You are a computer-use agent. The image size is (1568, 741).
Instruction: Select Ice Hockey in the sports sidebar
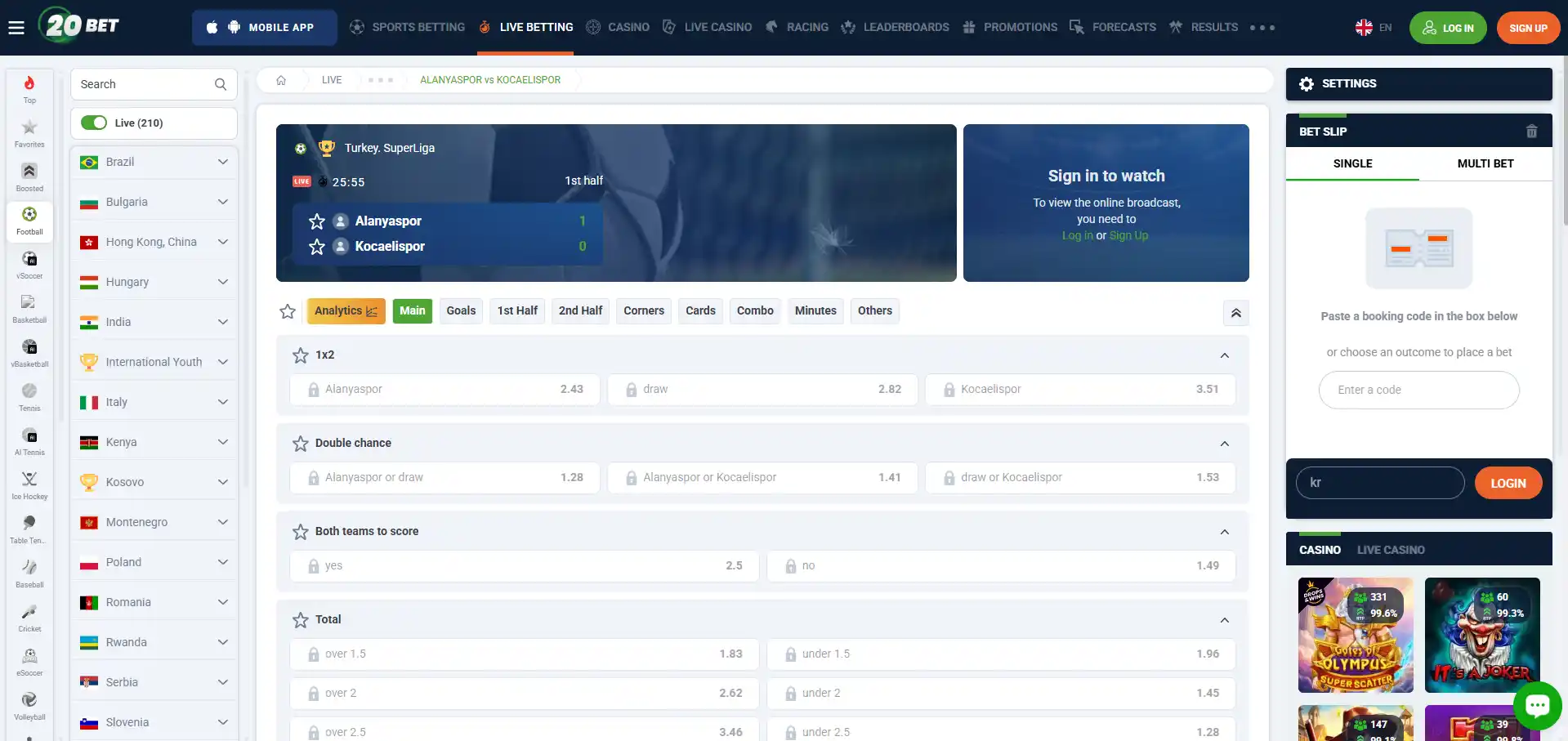(29, 486)
